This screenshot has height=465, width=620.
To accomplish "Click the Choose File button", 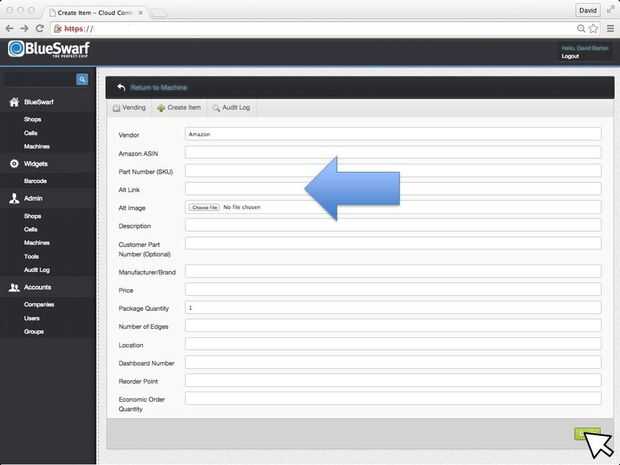I will 204,207.
